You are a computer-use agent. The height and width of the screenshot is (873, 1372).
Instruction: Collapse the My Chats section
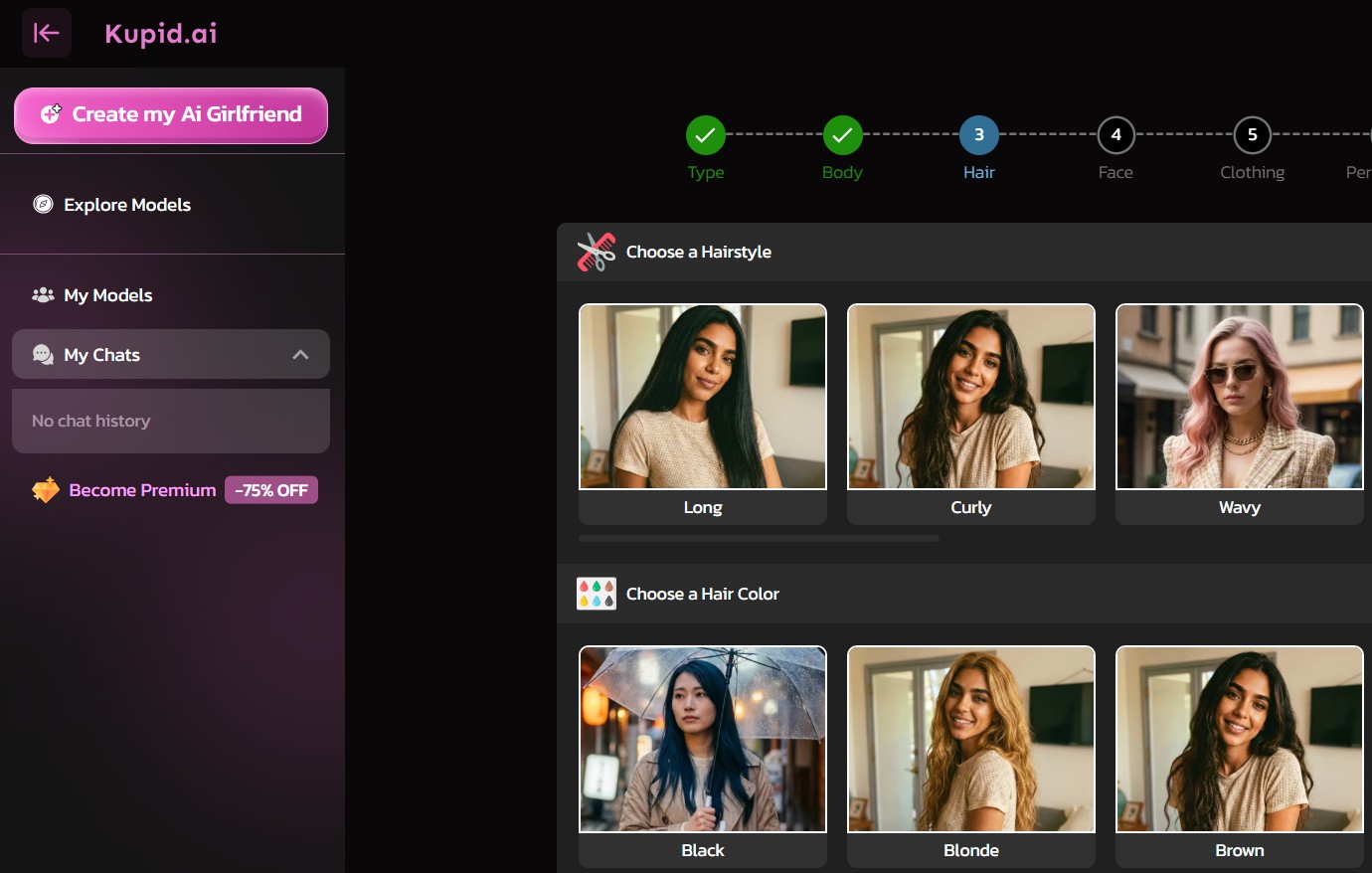click(x=300, y=354)
